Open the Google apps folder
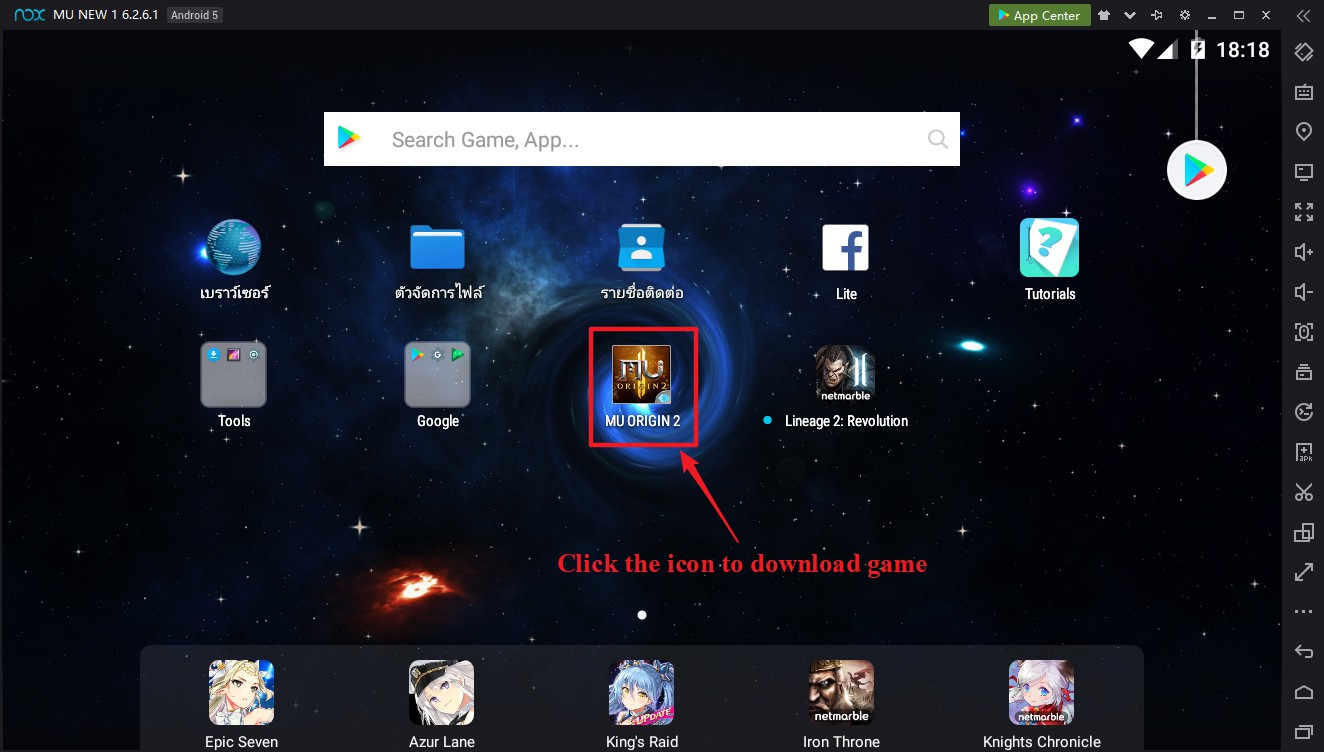Image resolution: width=1324 pixels, height=752 pixels. [x=437, y=374]
